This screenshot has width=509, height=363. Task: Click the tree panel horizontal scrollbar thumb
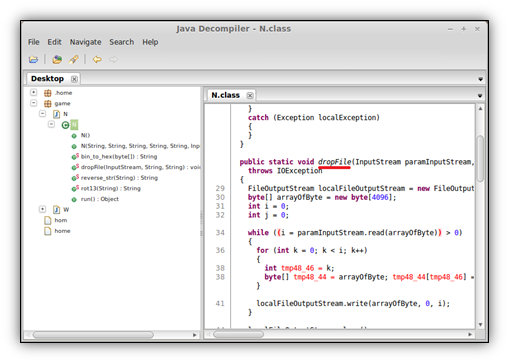[93, 335]
